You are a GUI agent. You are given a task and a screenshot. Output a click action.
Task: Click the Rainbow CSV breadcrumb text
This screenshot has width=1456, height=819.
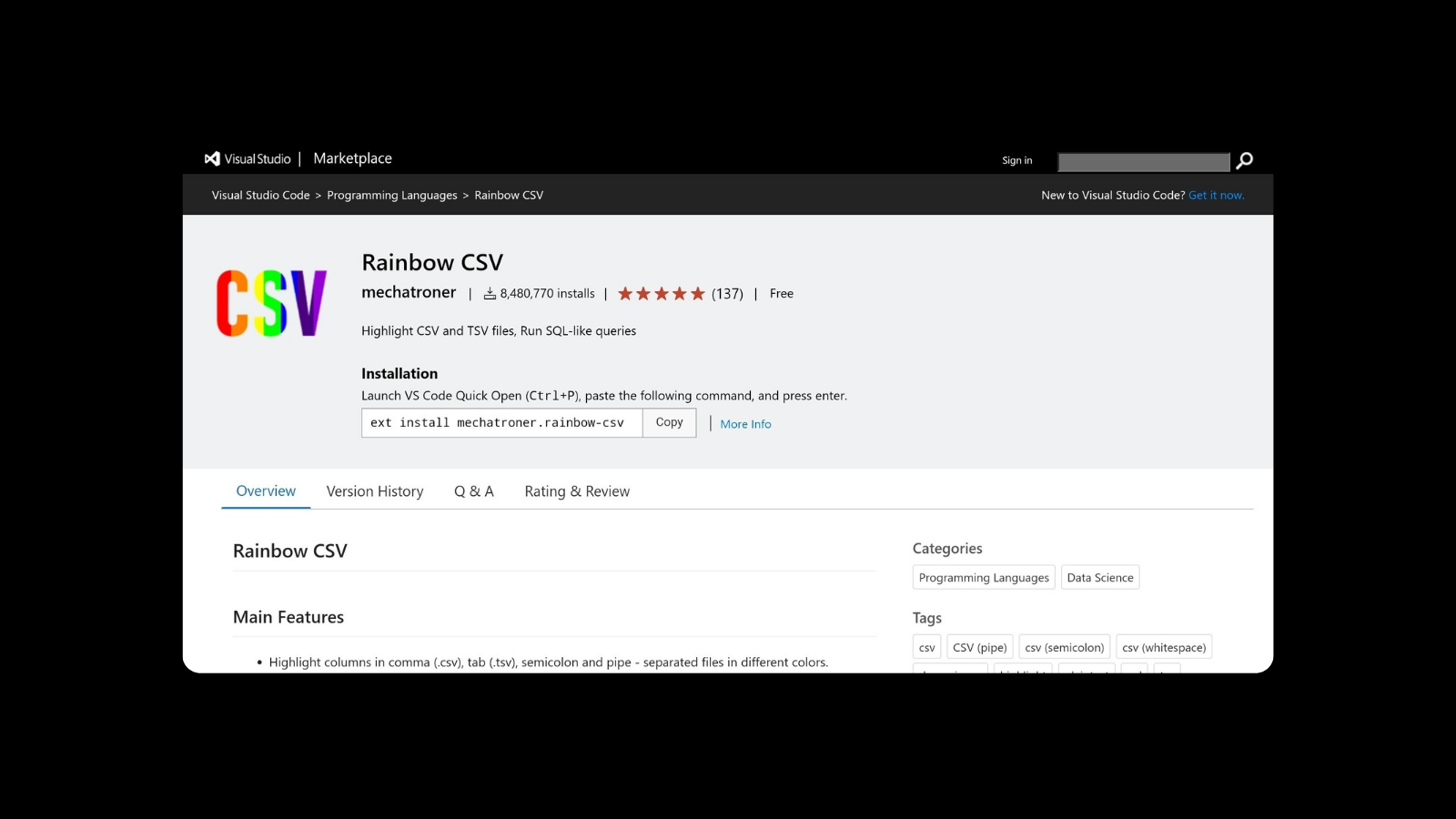pos(509,195)
